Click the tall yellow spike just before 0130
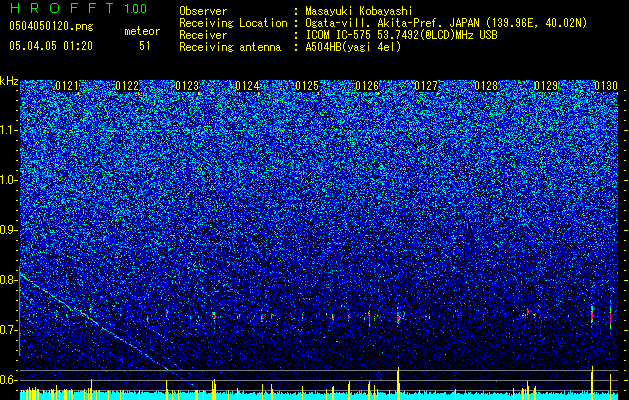This screenshot has width=629, height=400. (592, 383)
